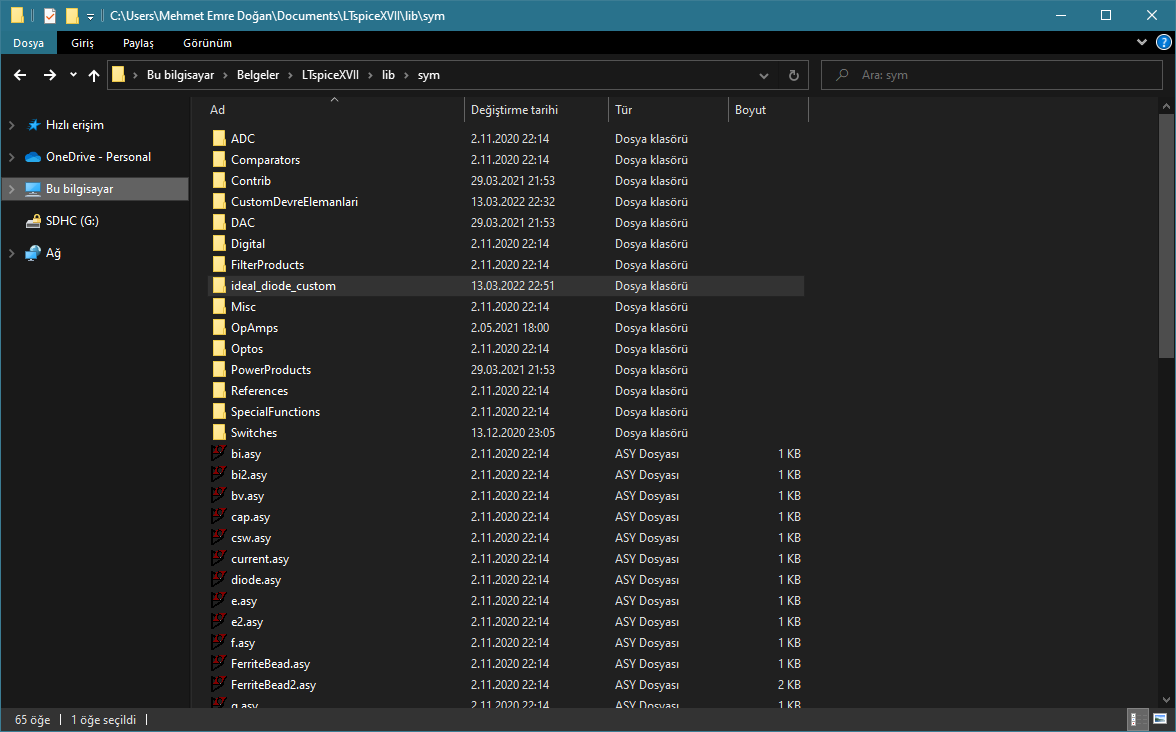Expand the Ağ tree node

[11, 253]
